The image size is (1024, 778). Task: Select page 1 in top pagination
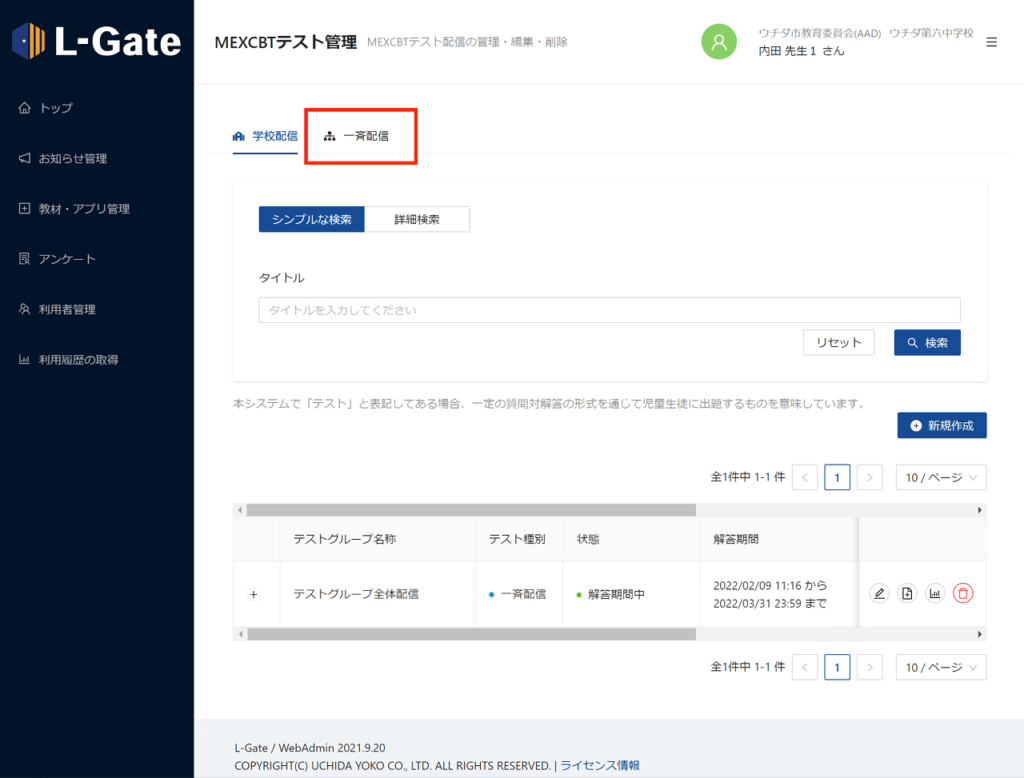tap(837, 477)
